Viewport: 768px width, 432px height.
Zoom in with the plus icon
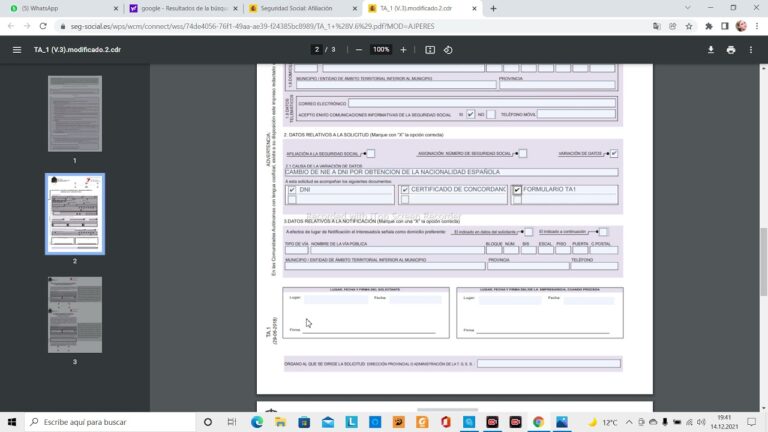tap(403, 50)
